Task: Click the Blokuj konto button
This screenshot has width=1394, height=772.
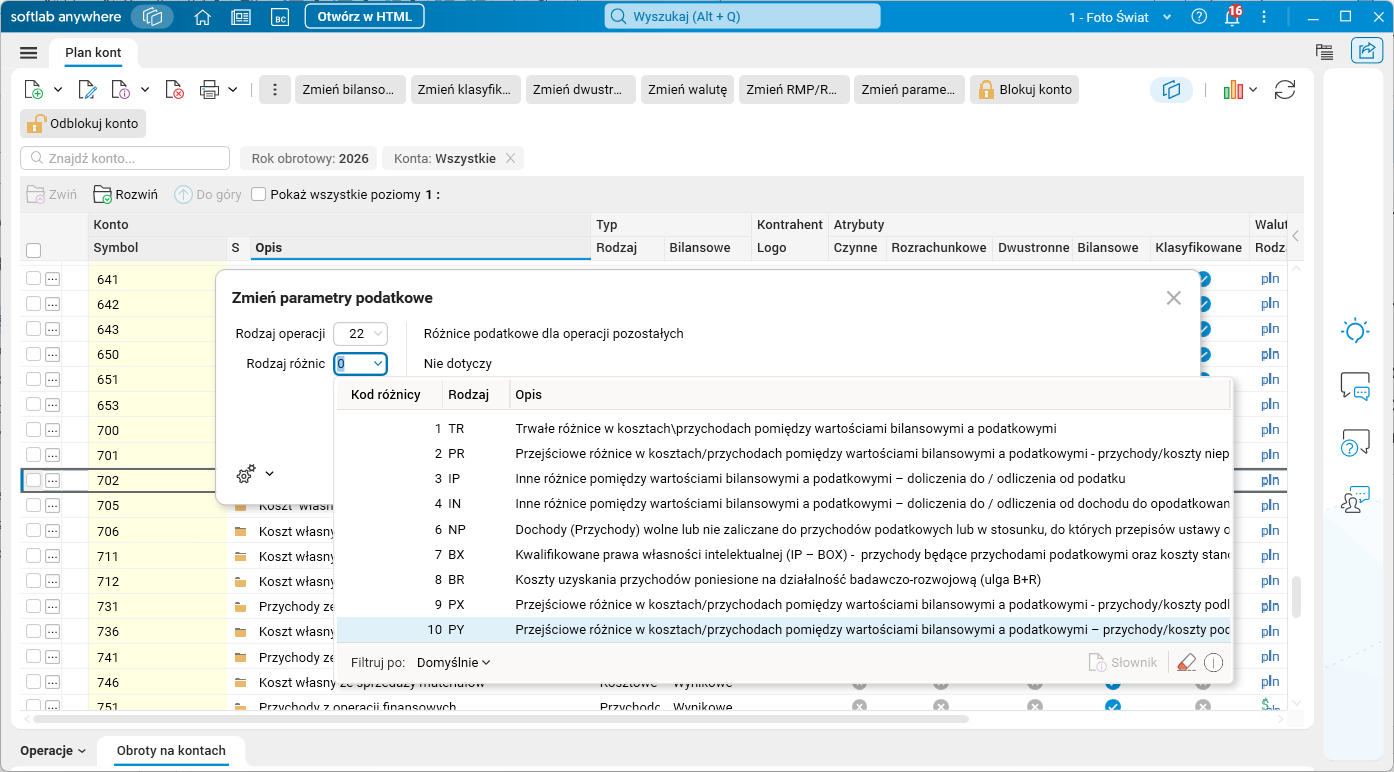Action: [1025, 90]
